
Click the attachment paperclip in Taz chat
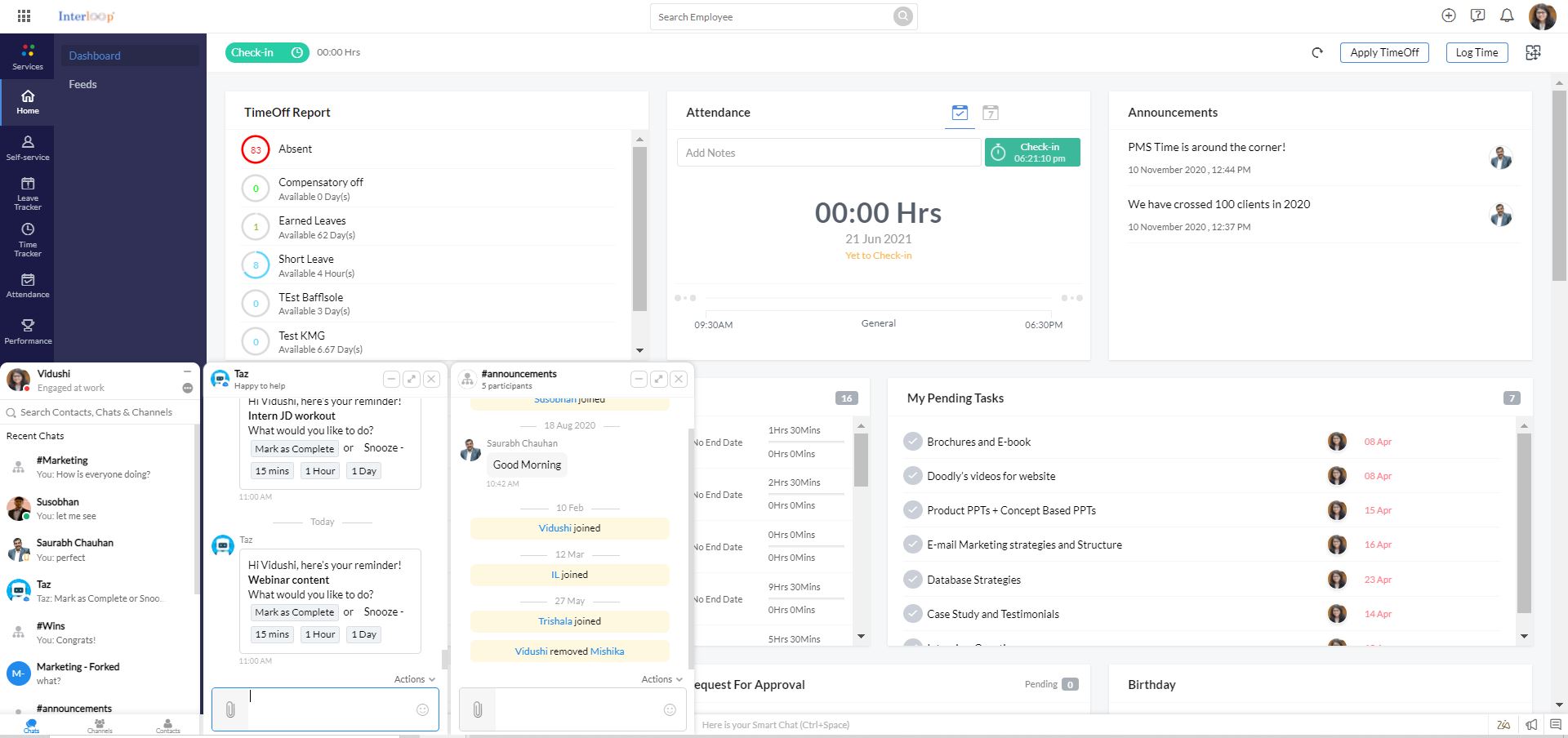(230, 709)
